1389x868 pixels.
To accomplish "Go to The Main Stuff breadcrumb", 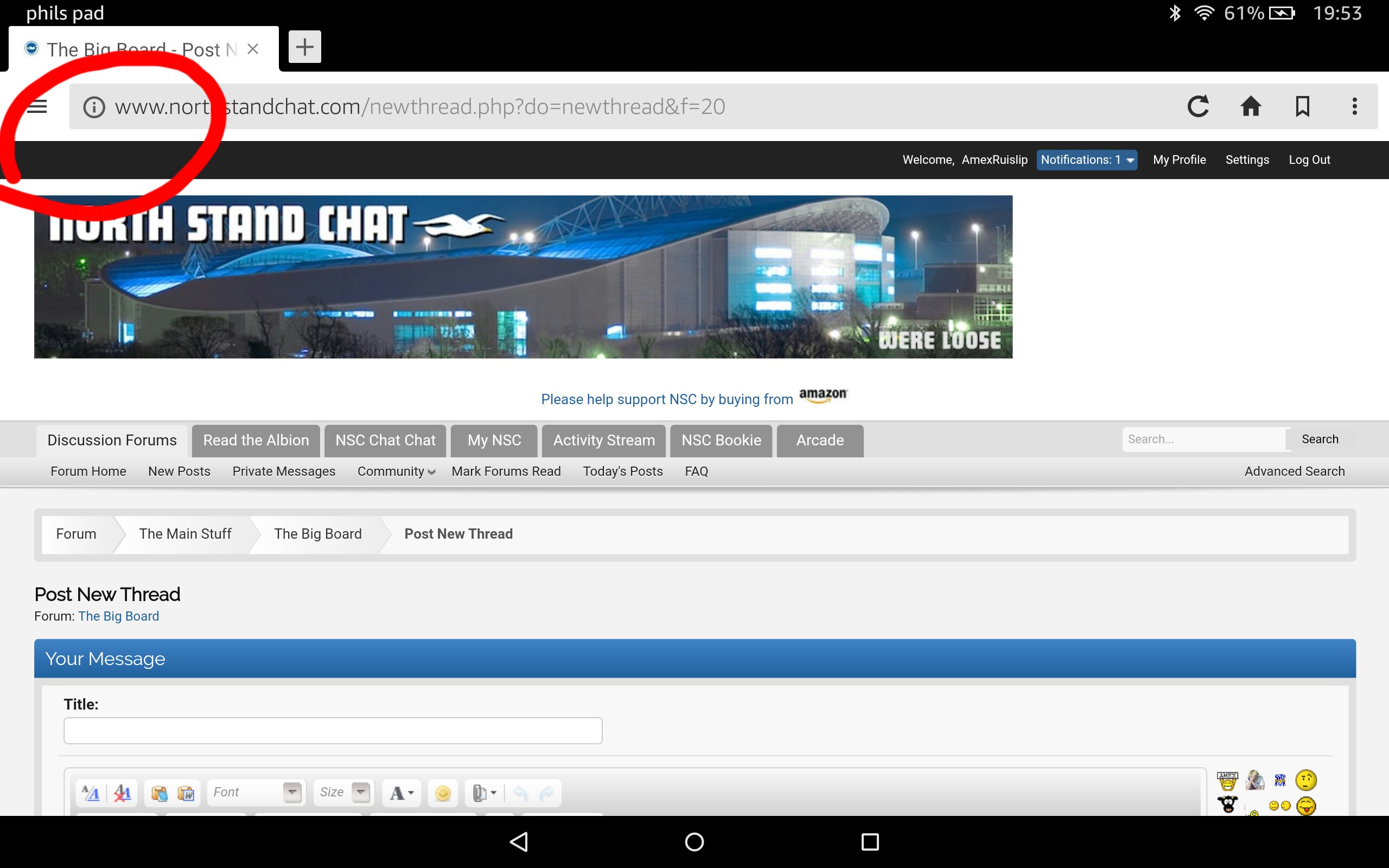I will pos(185,534).
